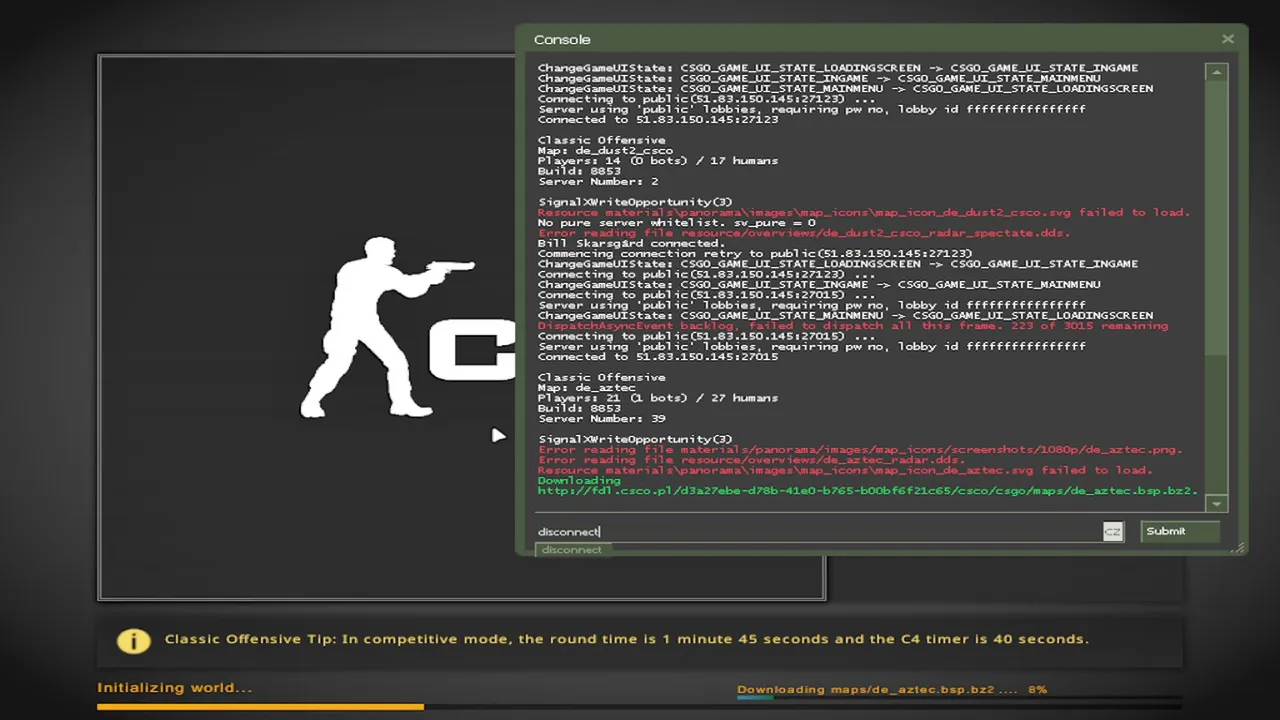
Task: Click red map_icon_de_aztec.svg failed line
Action: 845,470
